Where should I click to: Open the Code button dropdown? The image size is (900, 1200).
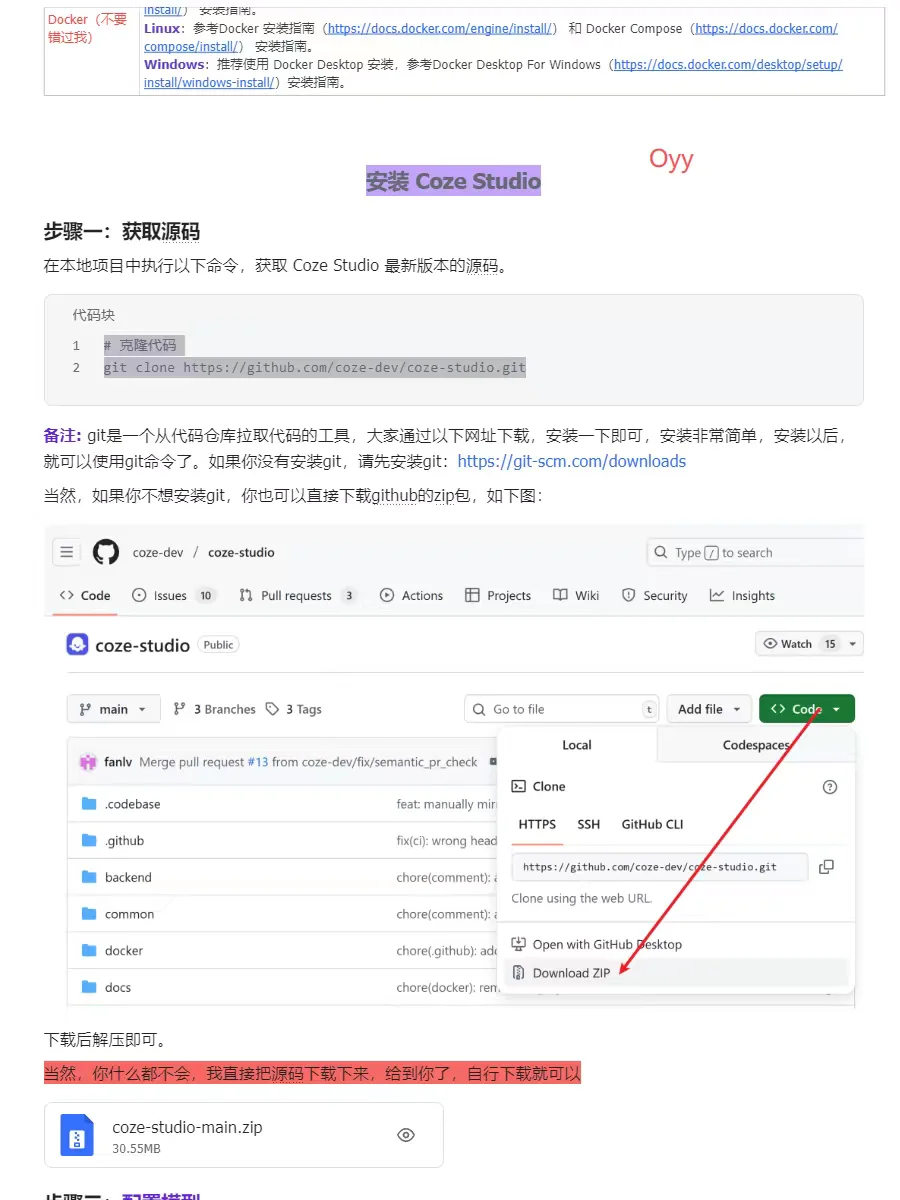(x=806, y=708)
